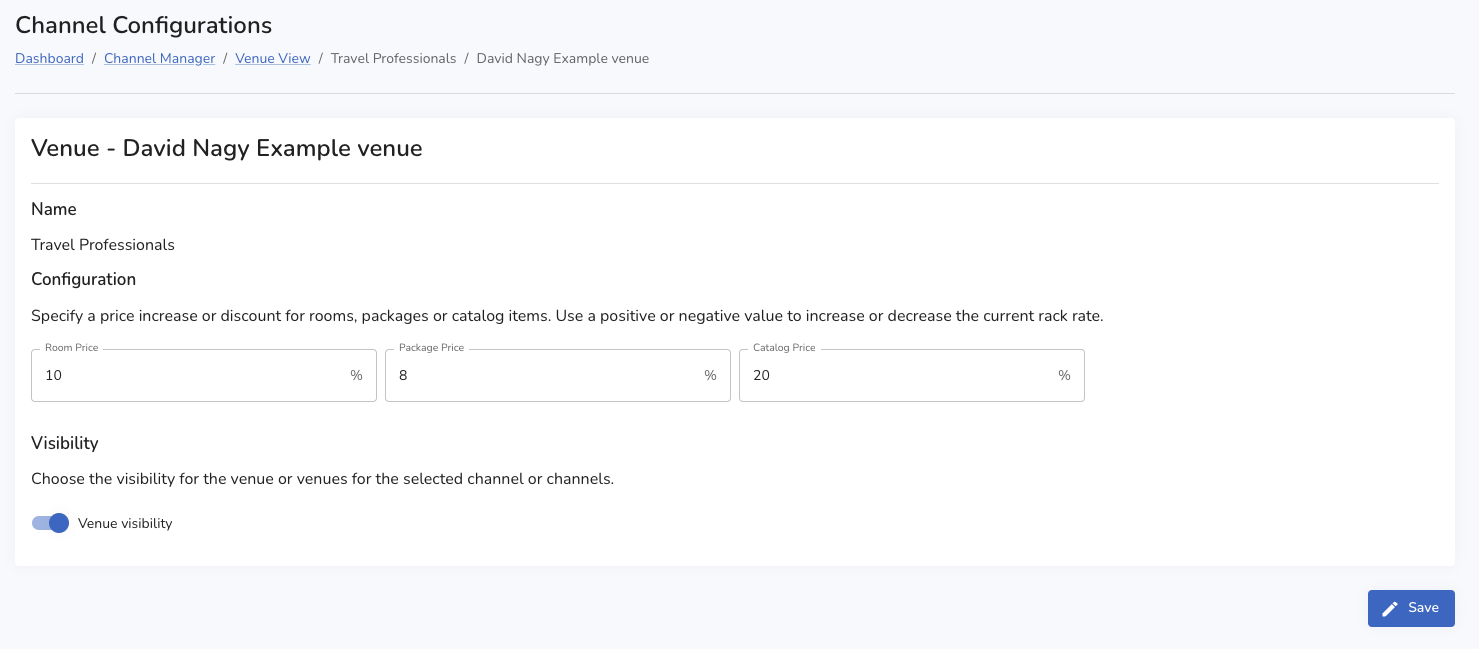Click the percent symbol in Room Price
The image size is (1479, 649).
(356, 376)
